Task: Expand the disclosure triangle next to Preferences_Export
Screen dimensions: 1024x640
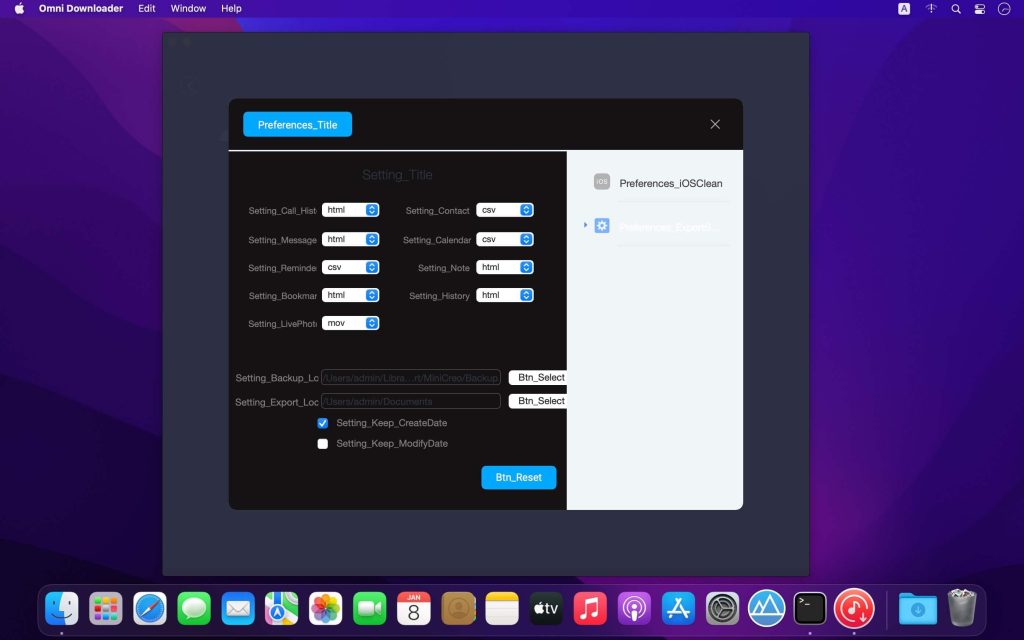Action: tap(585, 225)
